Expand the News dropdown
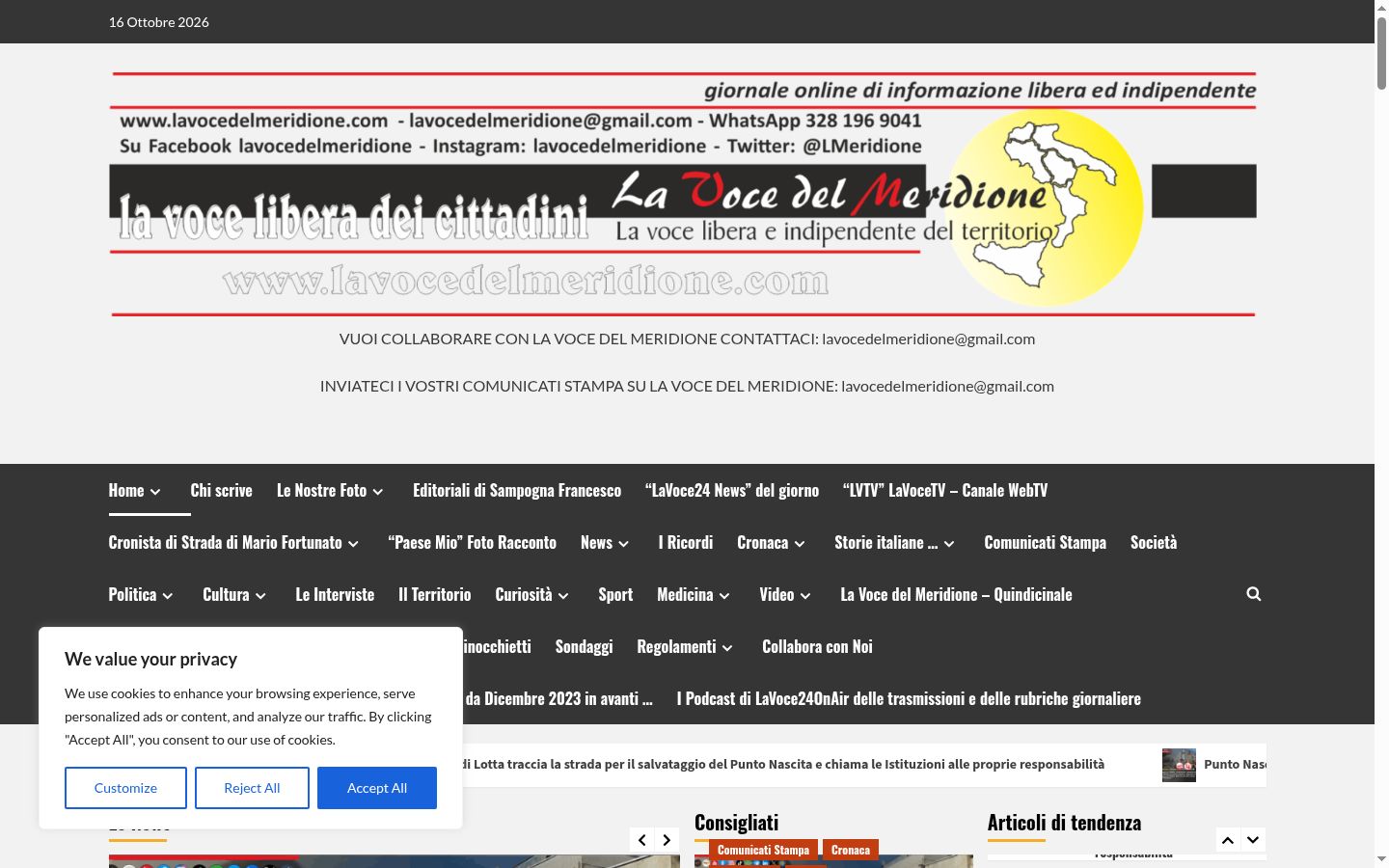Screen dimensions: 1389x868 [x=623, y=544]
